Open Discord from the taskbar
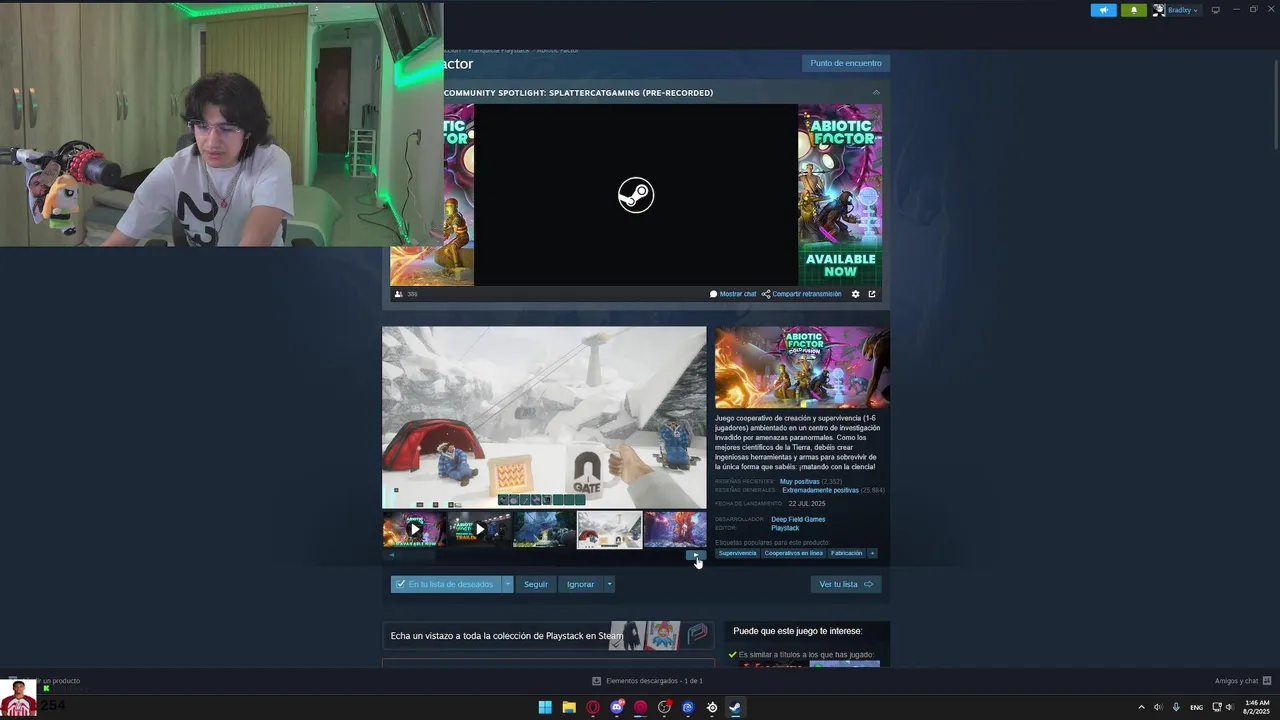Viewport: 1280px width, 720px height. point(617,707)
